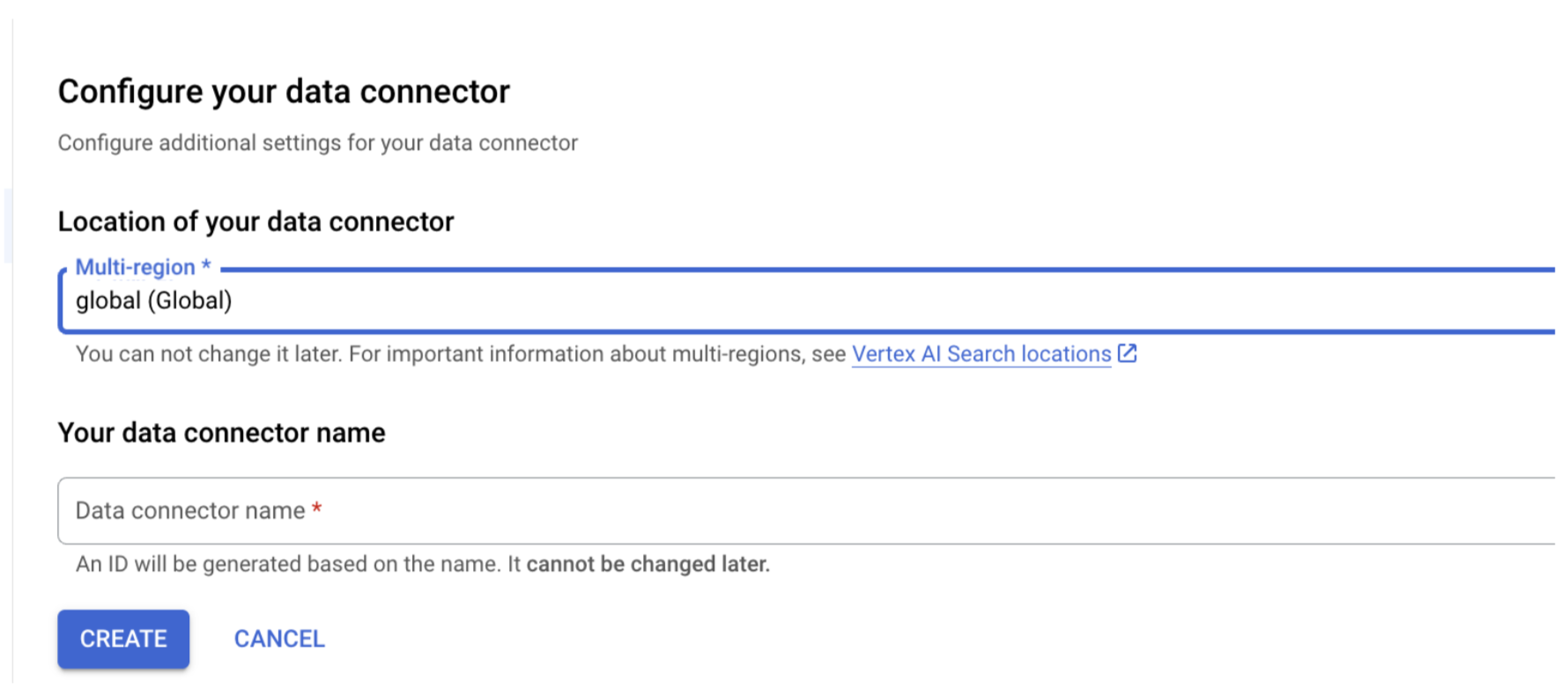Click the red asterisk in the name field
The image size is (1568, 696).
point(317,509)
